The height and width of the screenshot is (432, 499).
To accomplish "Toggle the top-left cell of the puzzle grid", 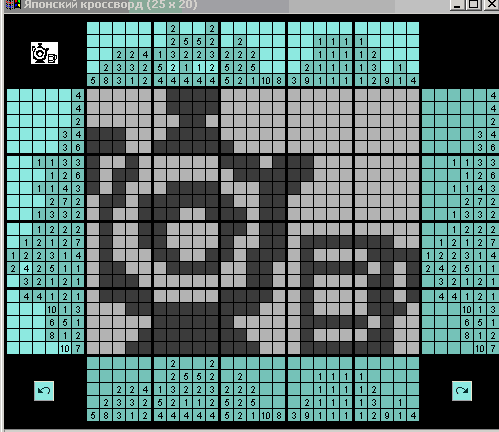I will (93, 95).
